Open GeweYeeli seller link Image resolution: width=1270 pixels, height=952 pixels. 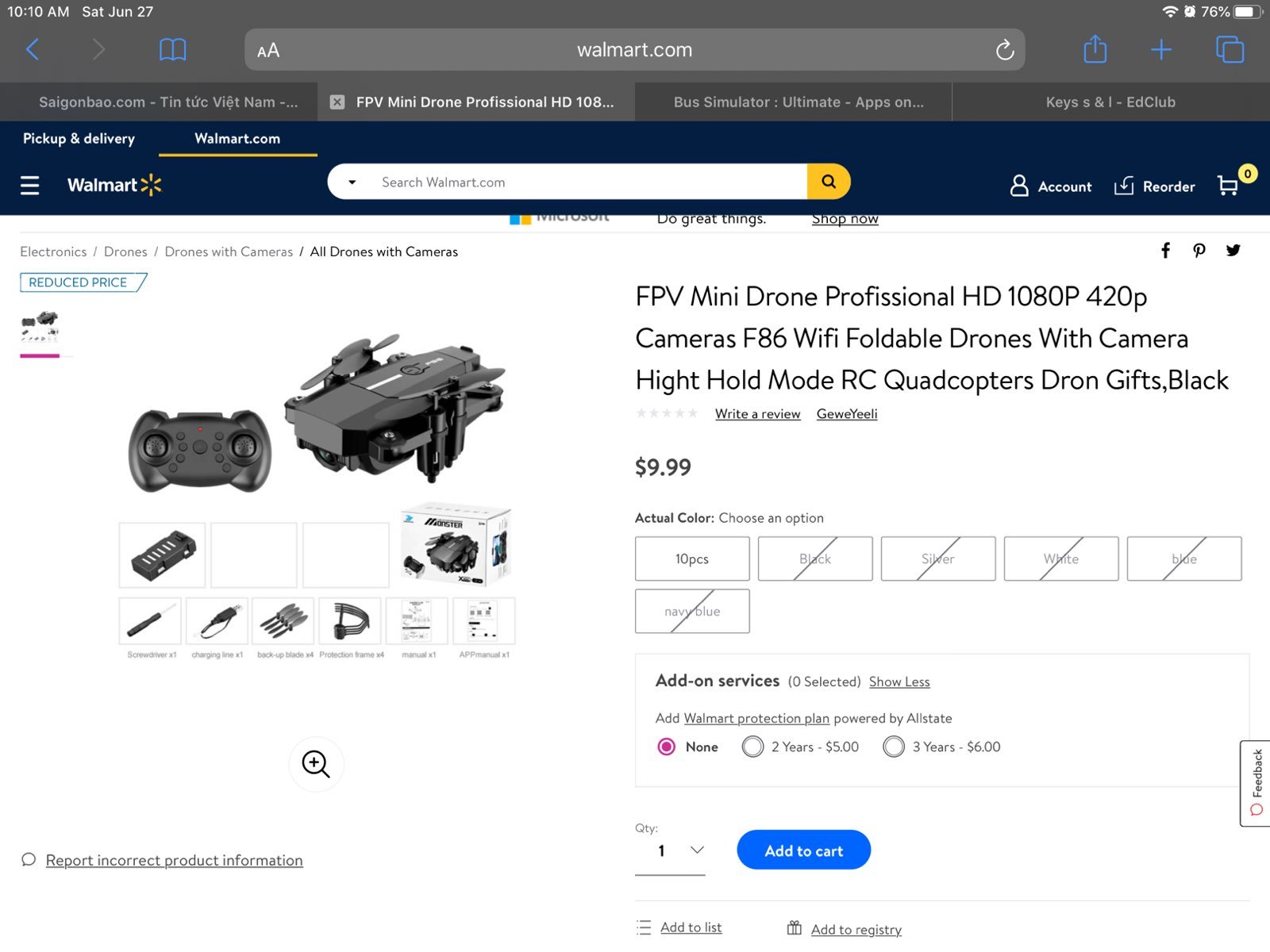tap(847, 413)
